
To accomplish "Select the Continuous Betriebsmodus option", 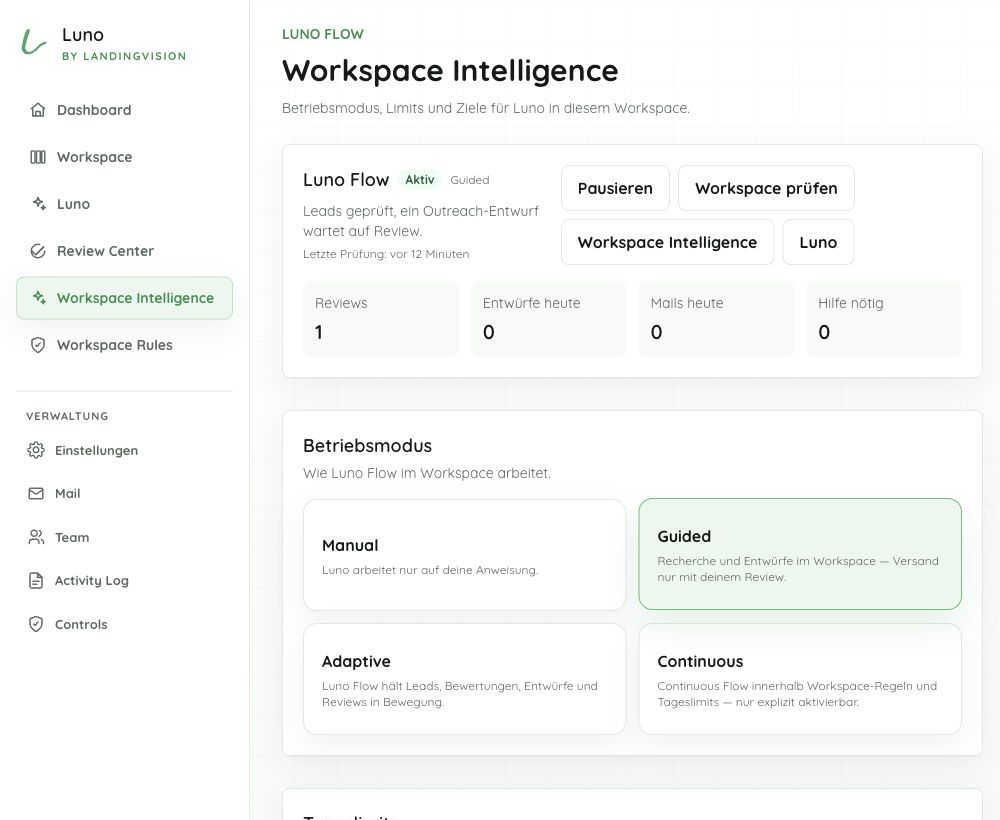I will pyautogui.click(x=800, y=679).
